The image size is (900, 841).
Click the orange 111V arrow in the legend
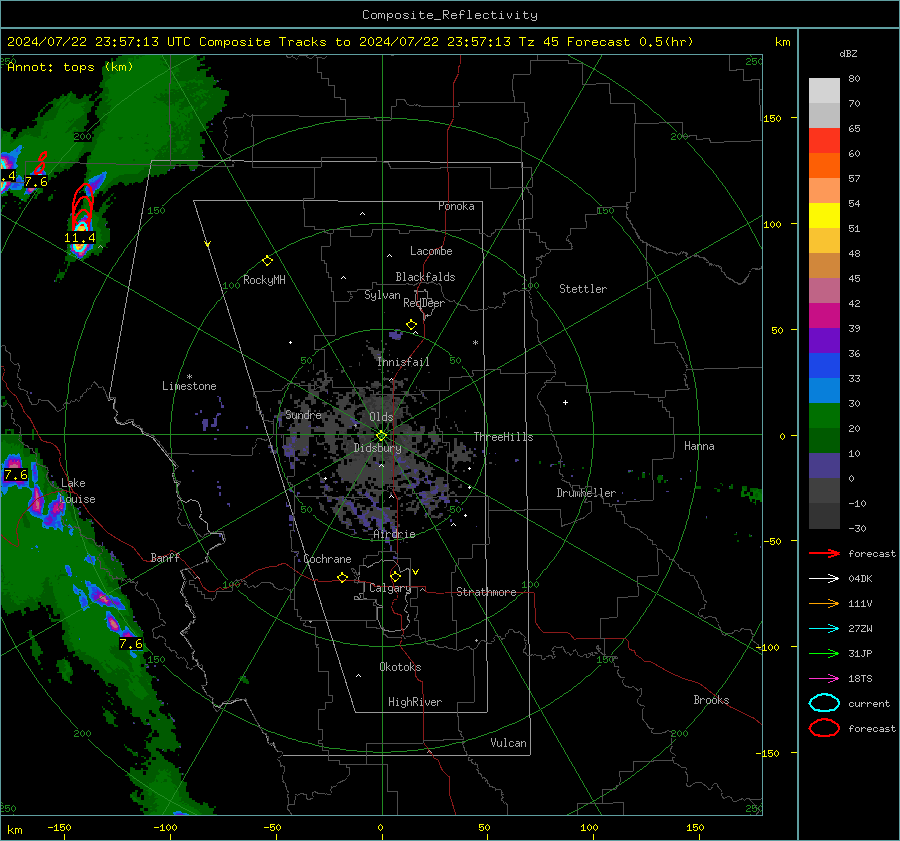[x=824, y=603]
